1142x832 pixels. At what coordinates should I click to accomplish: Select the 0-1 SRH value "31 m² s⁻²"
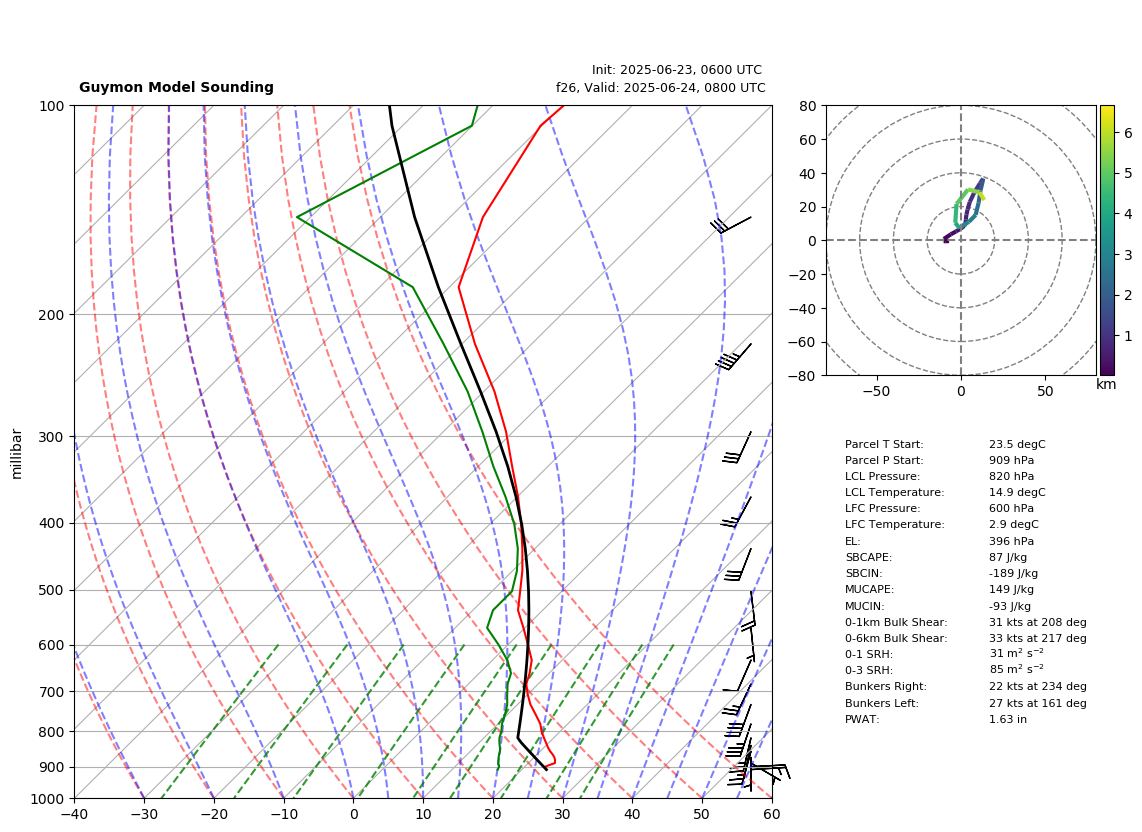pos(1016,654)
